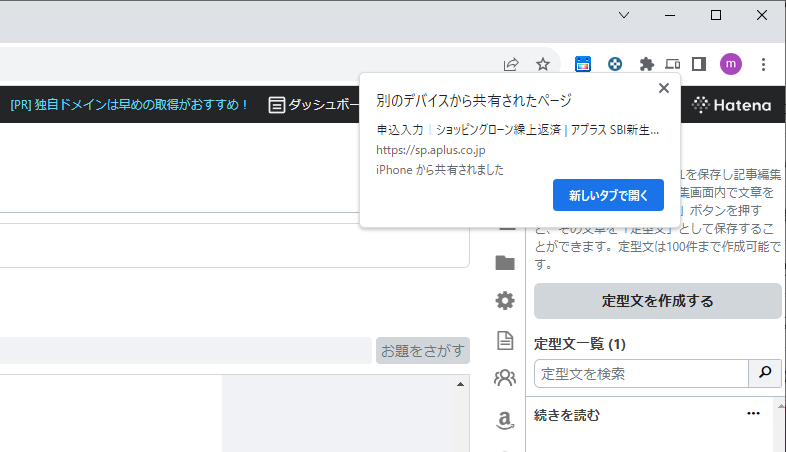Click the 定型文一覧 (1) heading

point(579,344)
